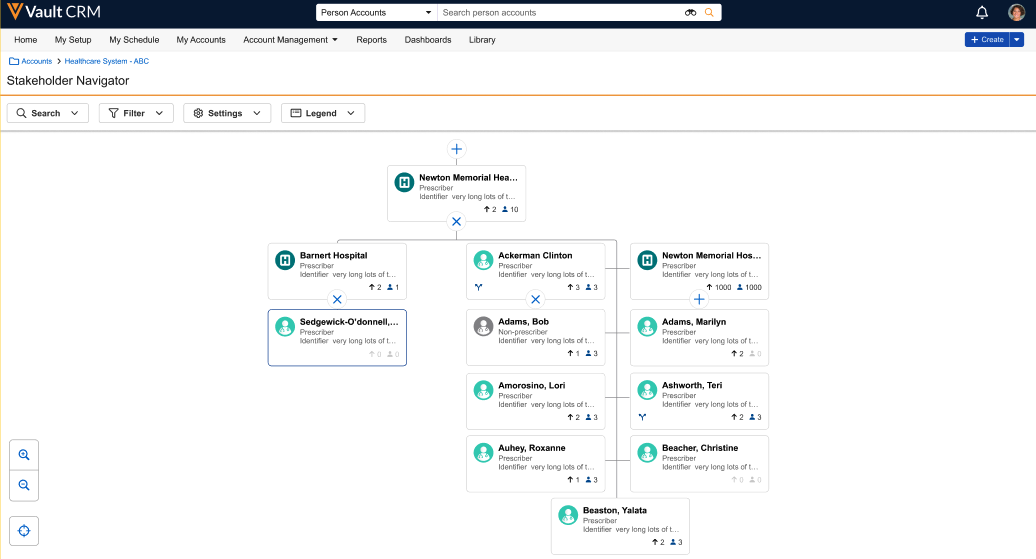This screenshot has height=559, width=1036.
Task: Collapse children under Barnert Hospital node
Action: tap(337, 299)
